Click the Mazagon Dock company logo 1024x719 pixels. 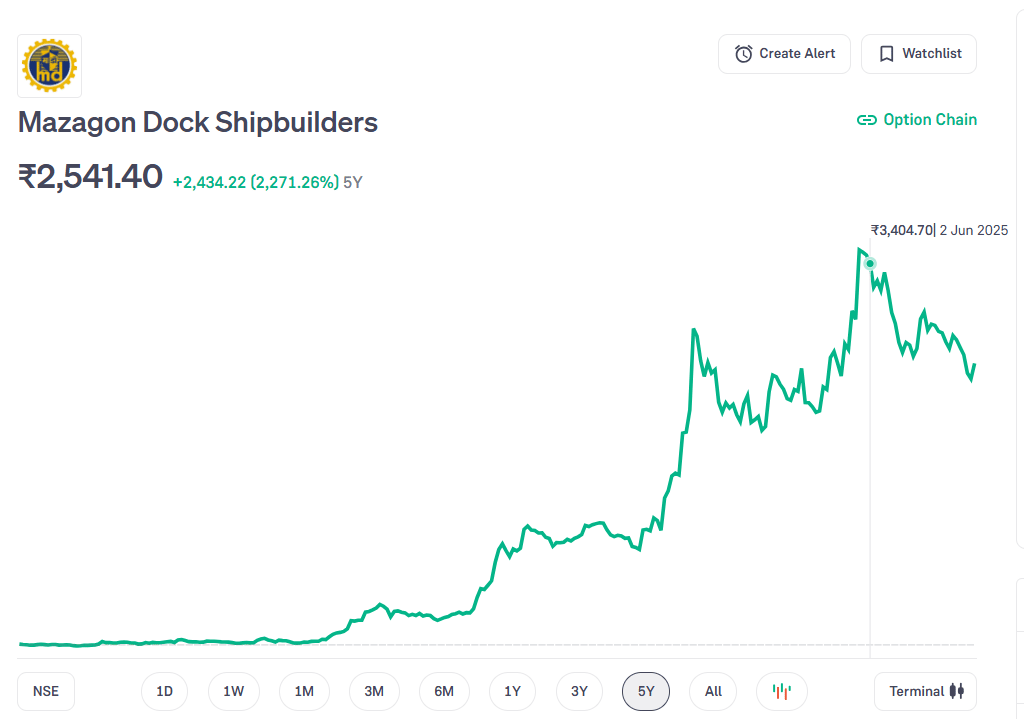(x=50, y=66)
